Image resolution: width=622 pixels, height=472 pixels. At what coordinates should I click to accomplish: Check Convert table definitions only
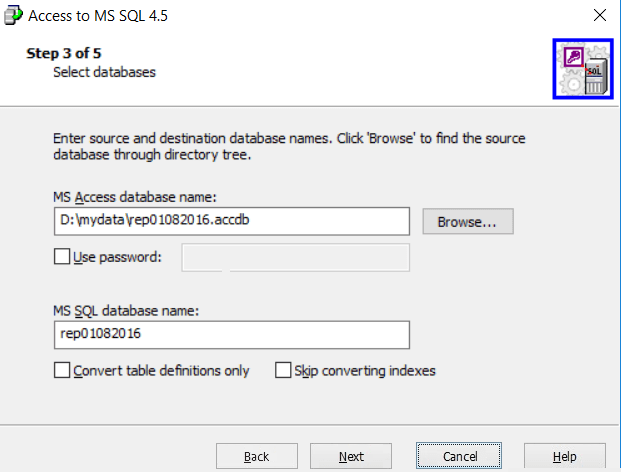(62, 370)
